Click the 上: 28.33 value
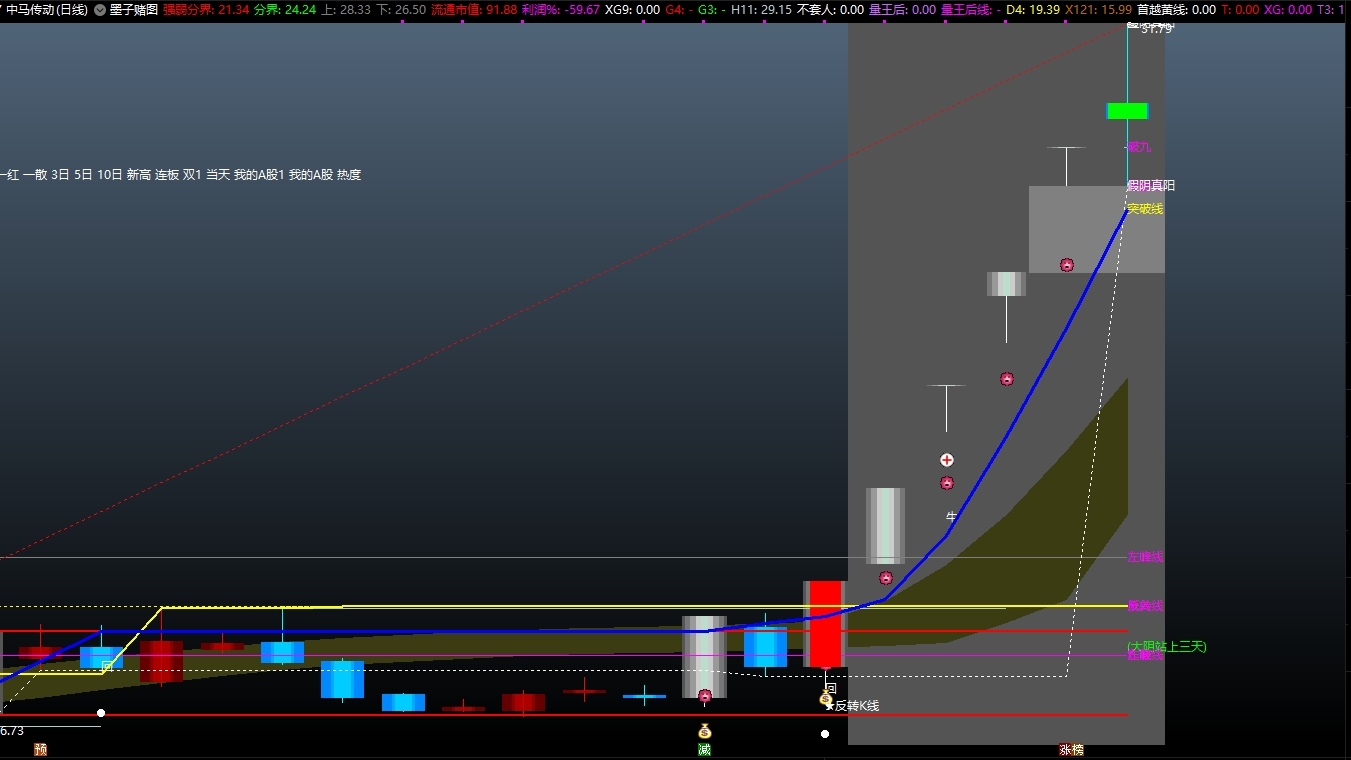Viewport: 1351px width, 760px height. pyautogui.click(x=346, y=10)
